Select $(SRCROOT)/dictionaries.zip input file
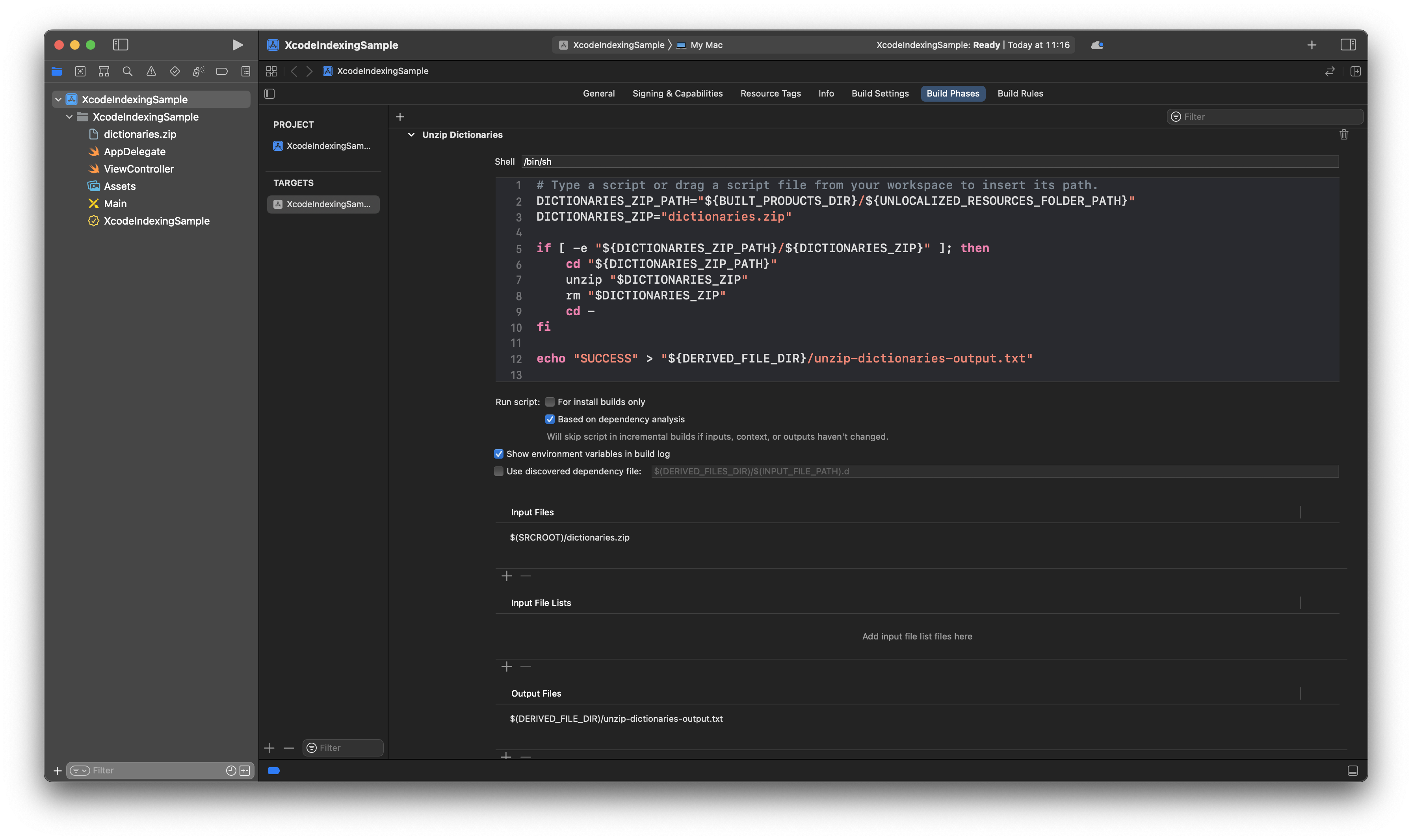1412x840 pixels. [x=569, y=538]
